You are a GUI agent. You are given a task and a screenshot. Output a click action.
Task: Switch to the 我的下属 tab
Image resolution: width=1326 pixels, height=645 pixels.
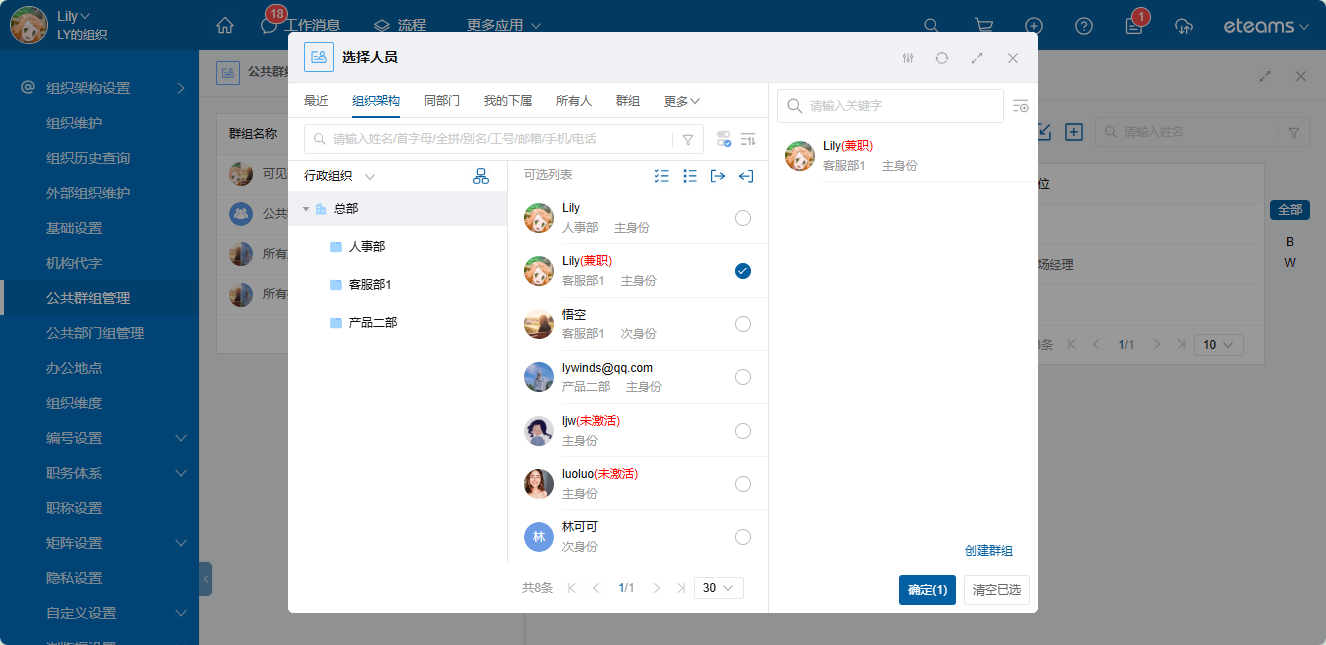(508, 101)
